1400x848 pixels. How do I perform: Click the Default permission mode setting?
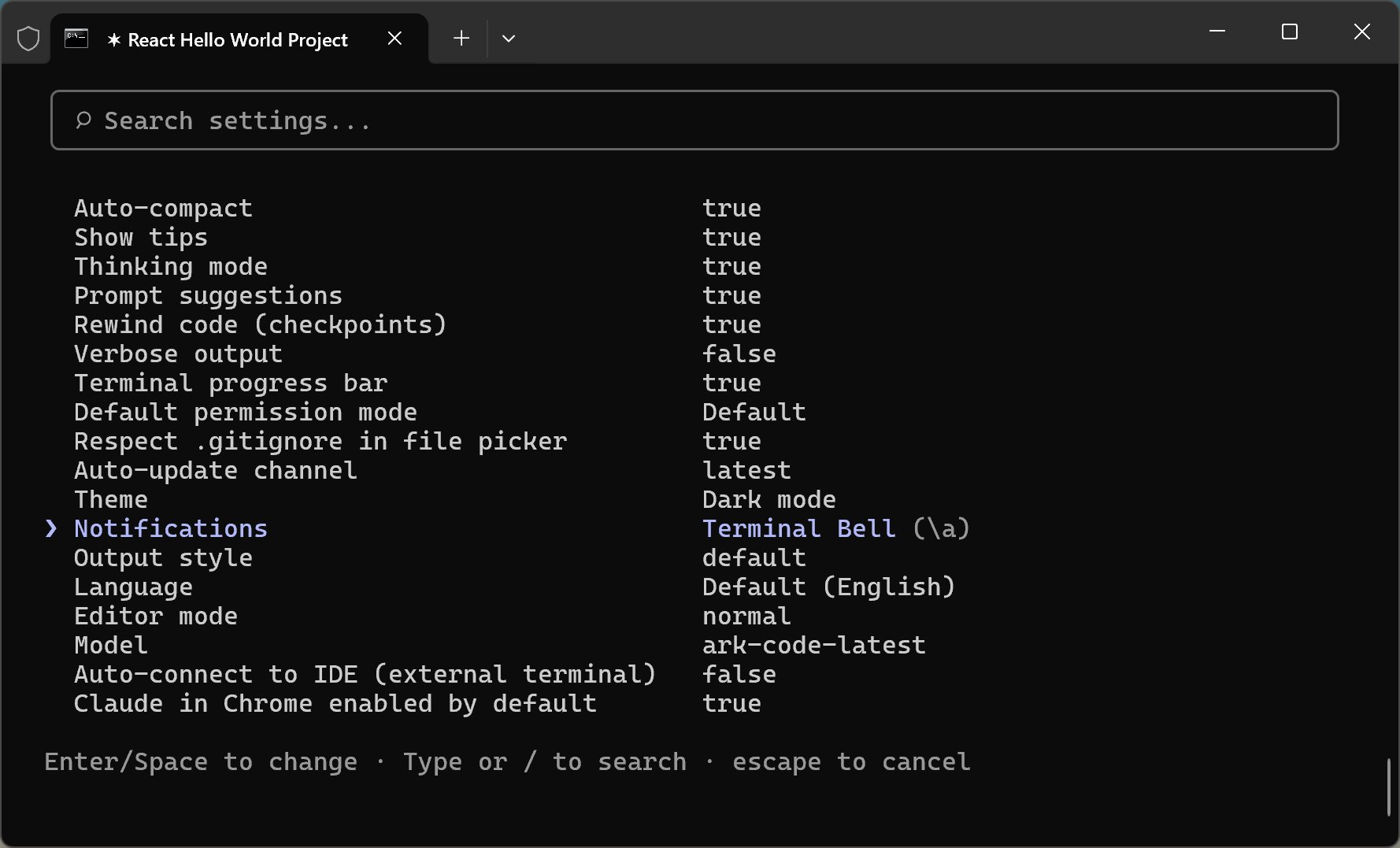tap(245, 413)
